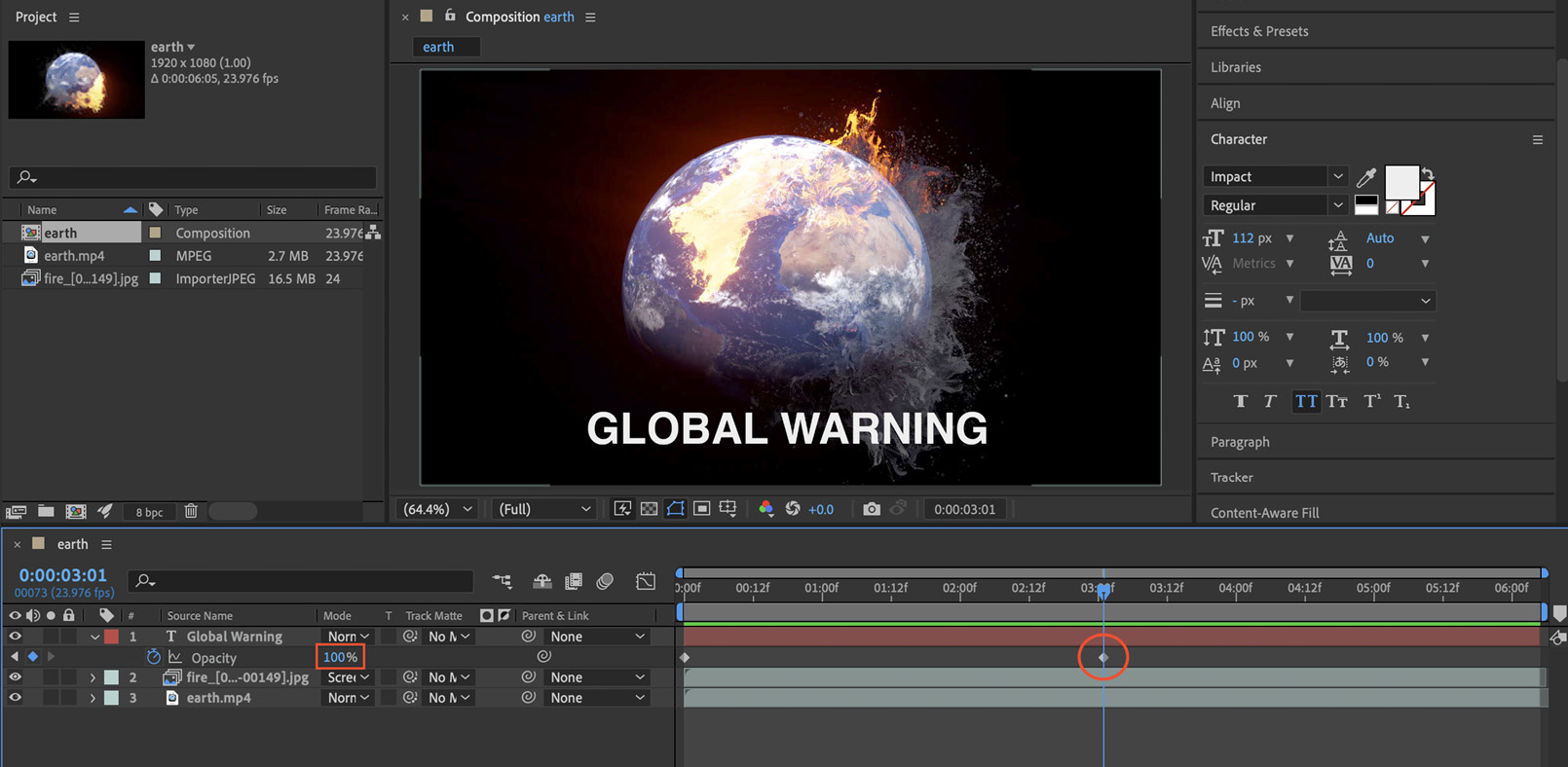This screenshot has width=1568, height=767.
Task: Select earth.mp4 in the Project panel
Action: (x=74, y=256)
